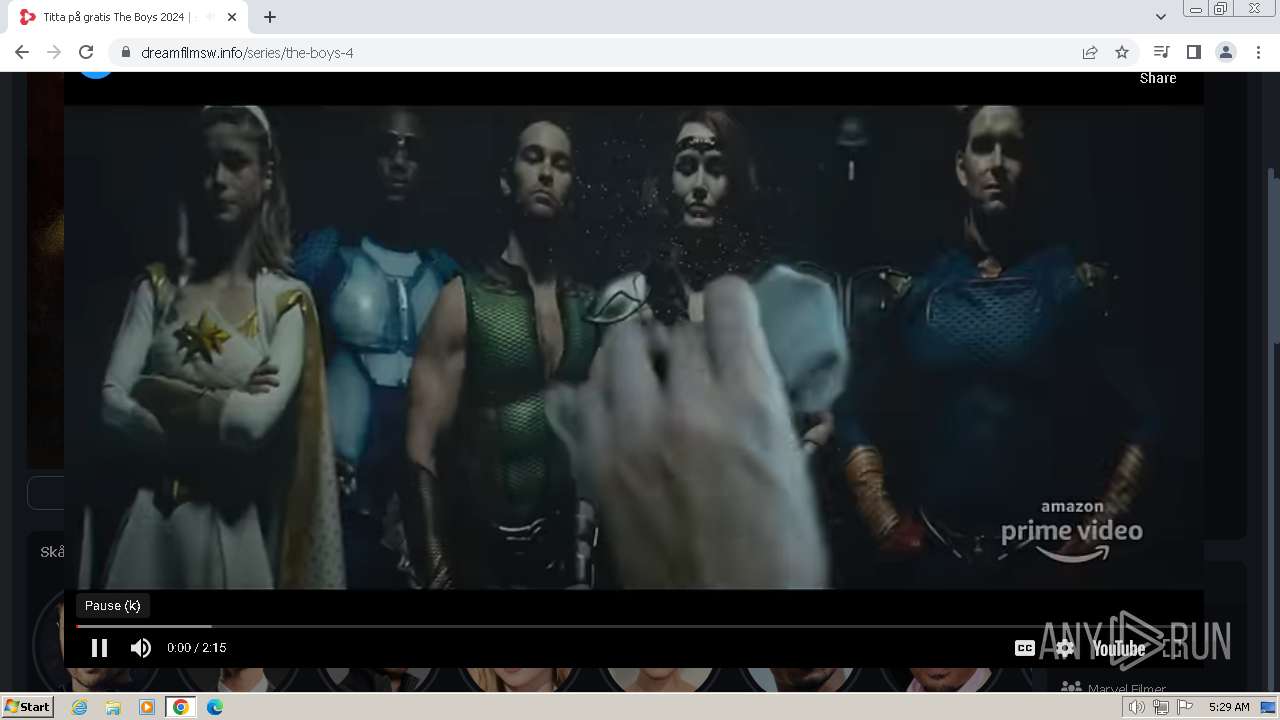The image size is (1280, 720).
Task: Expand the tab search dropdown
Action: [1161, 17]
